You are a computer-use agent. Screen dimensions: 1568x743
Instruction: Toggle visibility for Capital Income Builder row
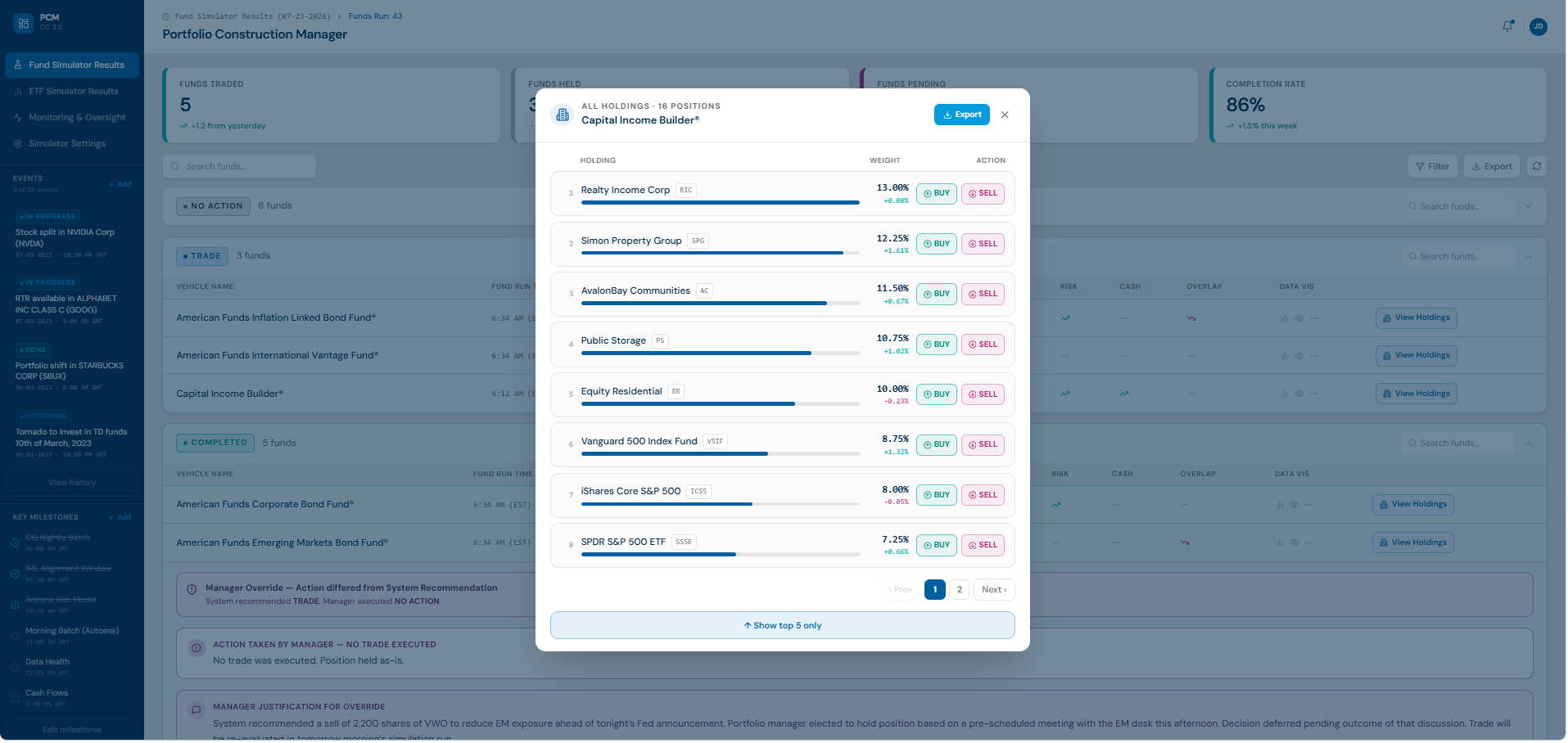click(x=1299, y=394)
